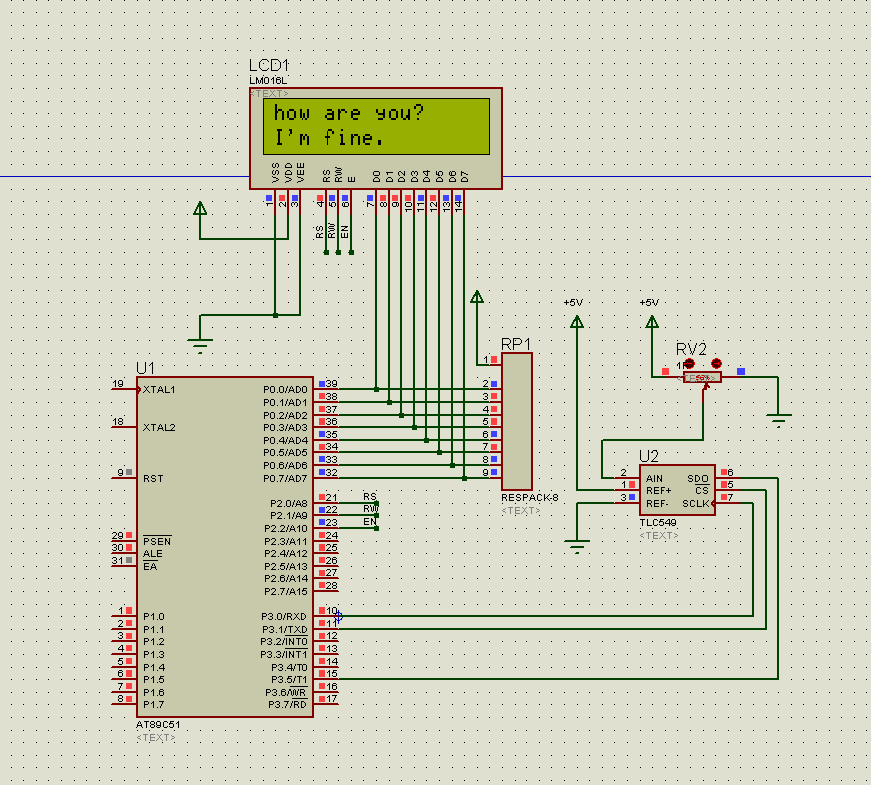871x785 pixels.
Task: Click LCD1 pin label D0
Action: click(x=377, y=177)
